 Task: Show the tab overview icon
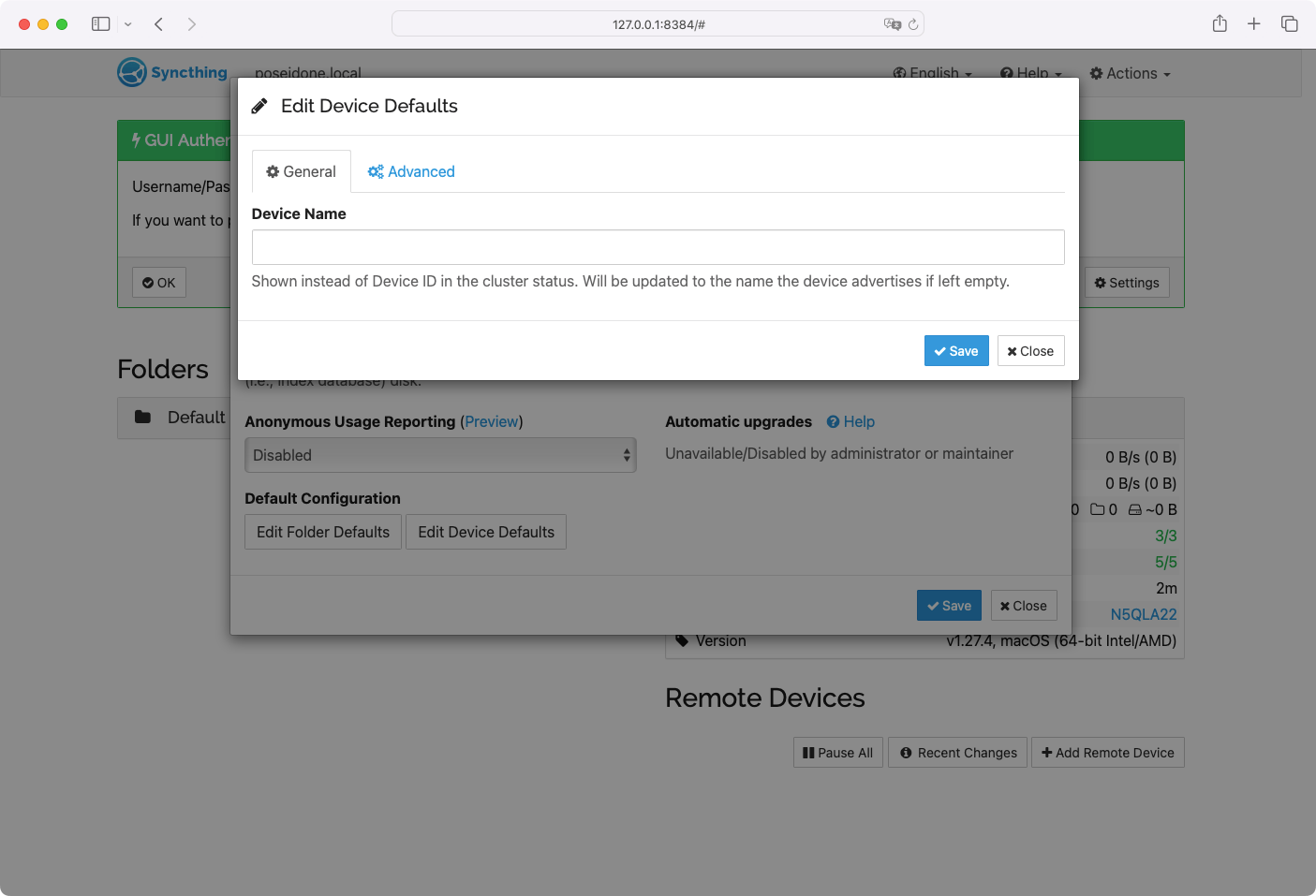(x=1290, y=23)
